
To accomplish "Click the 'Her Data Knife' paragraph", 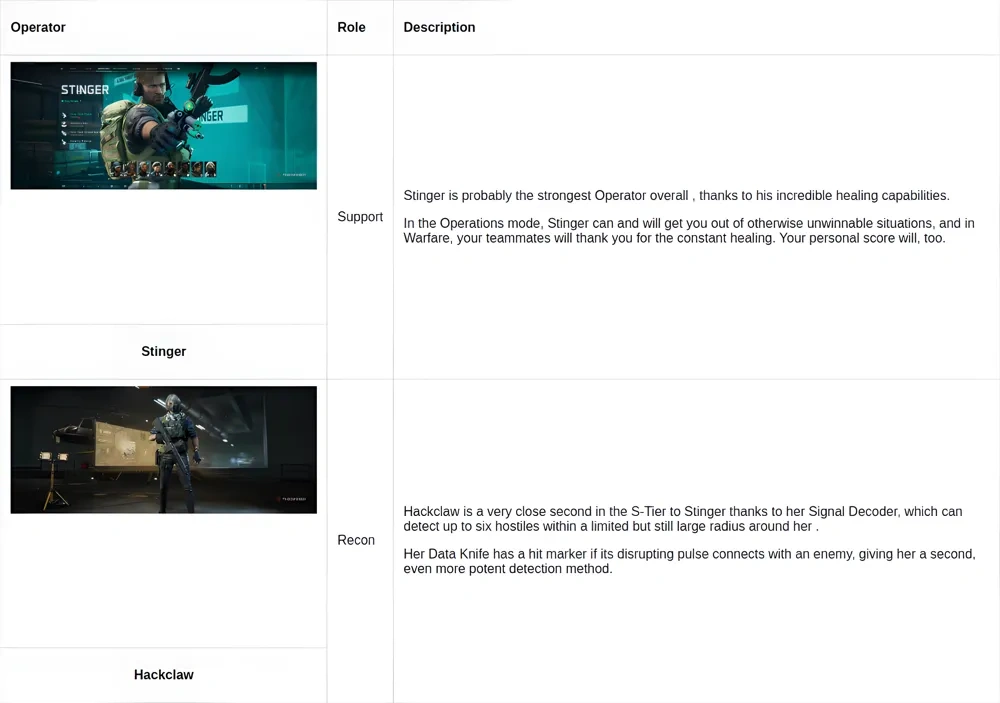I will pos(688,561).
